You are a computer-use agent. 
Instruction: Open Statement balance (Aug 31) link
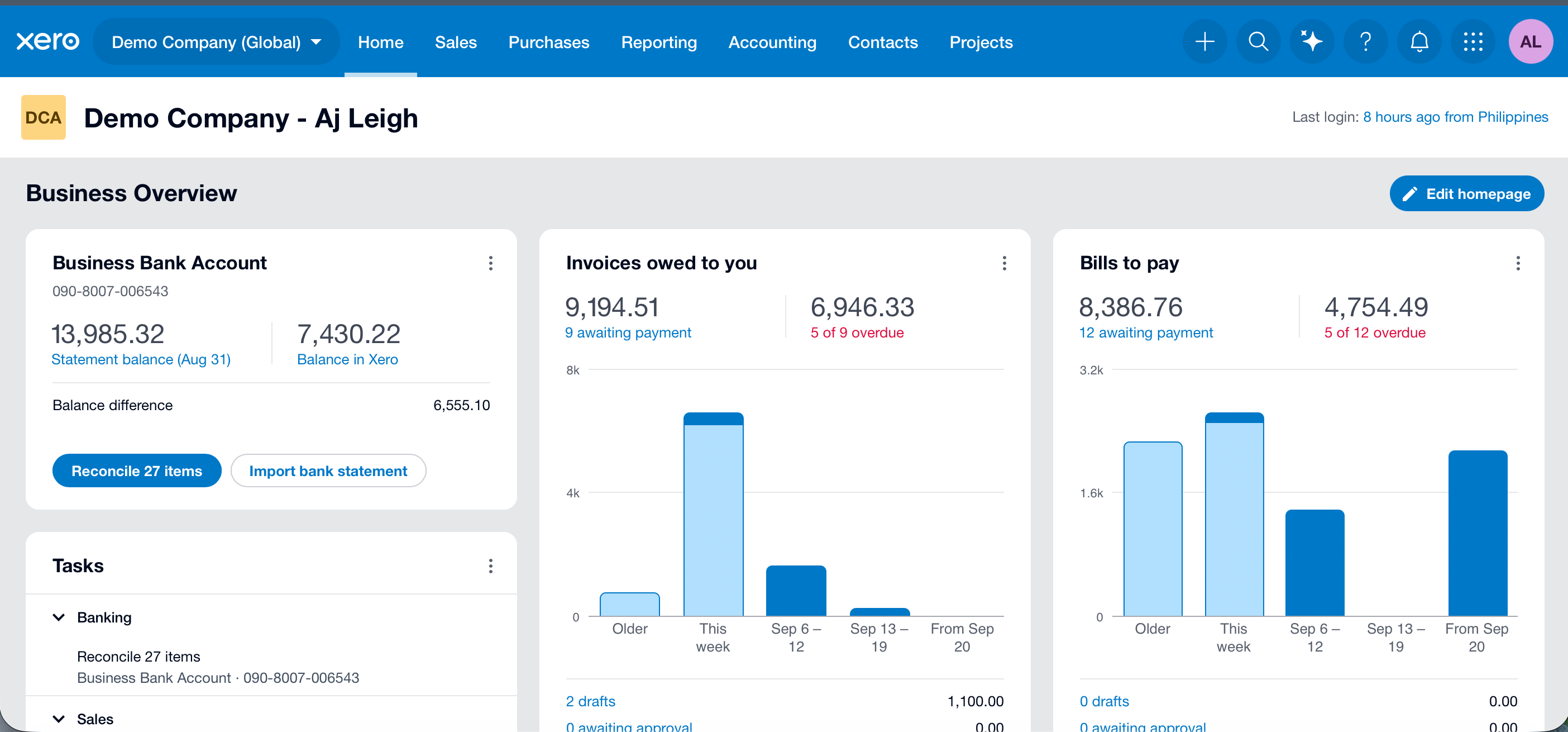[141, 359]
